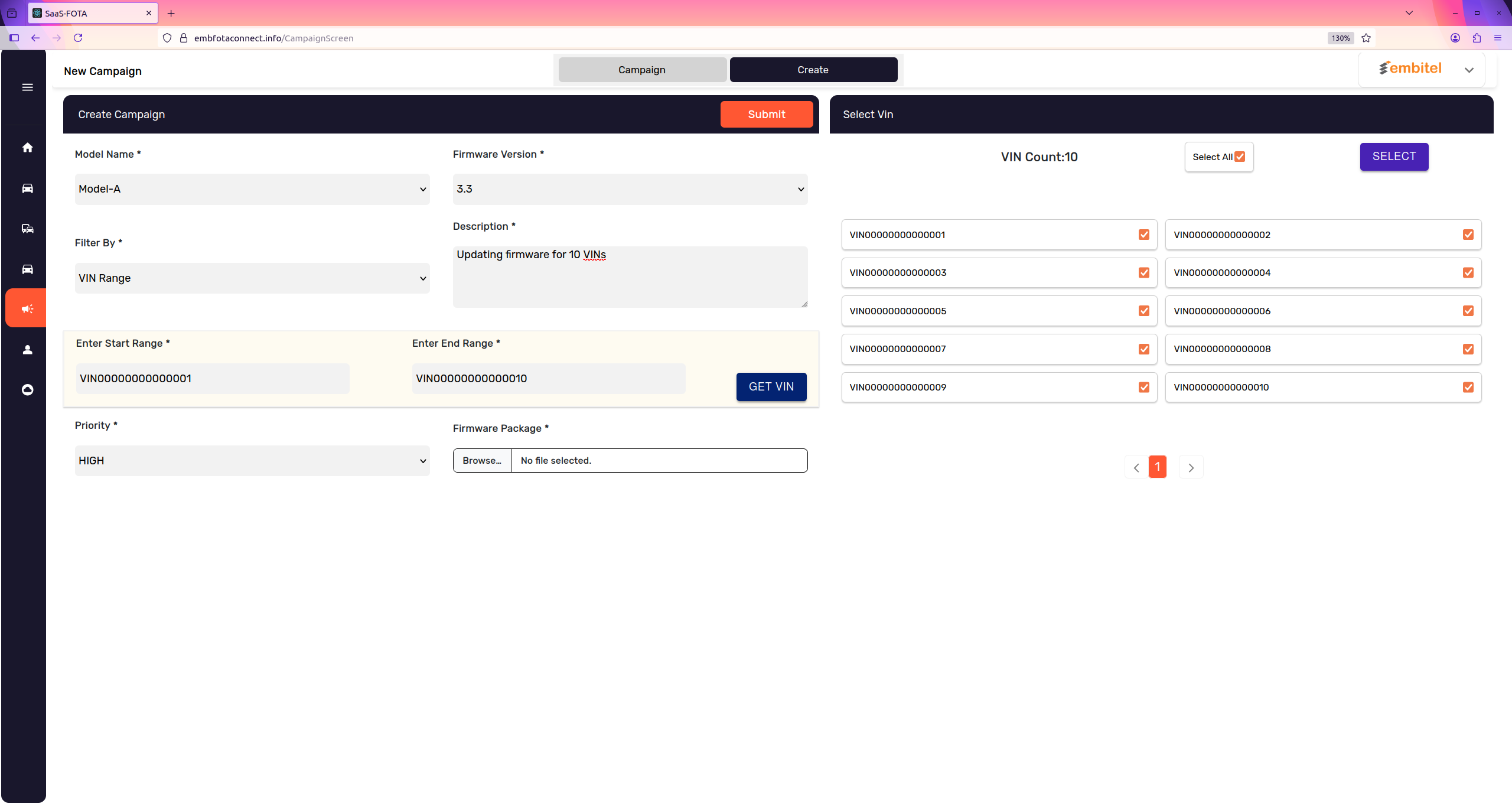
Task: Uncheck VIN00000000000001 checkbox
Action: click(x=1144, y=235)
